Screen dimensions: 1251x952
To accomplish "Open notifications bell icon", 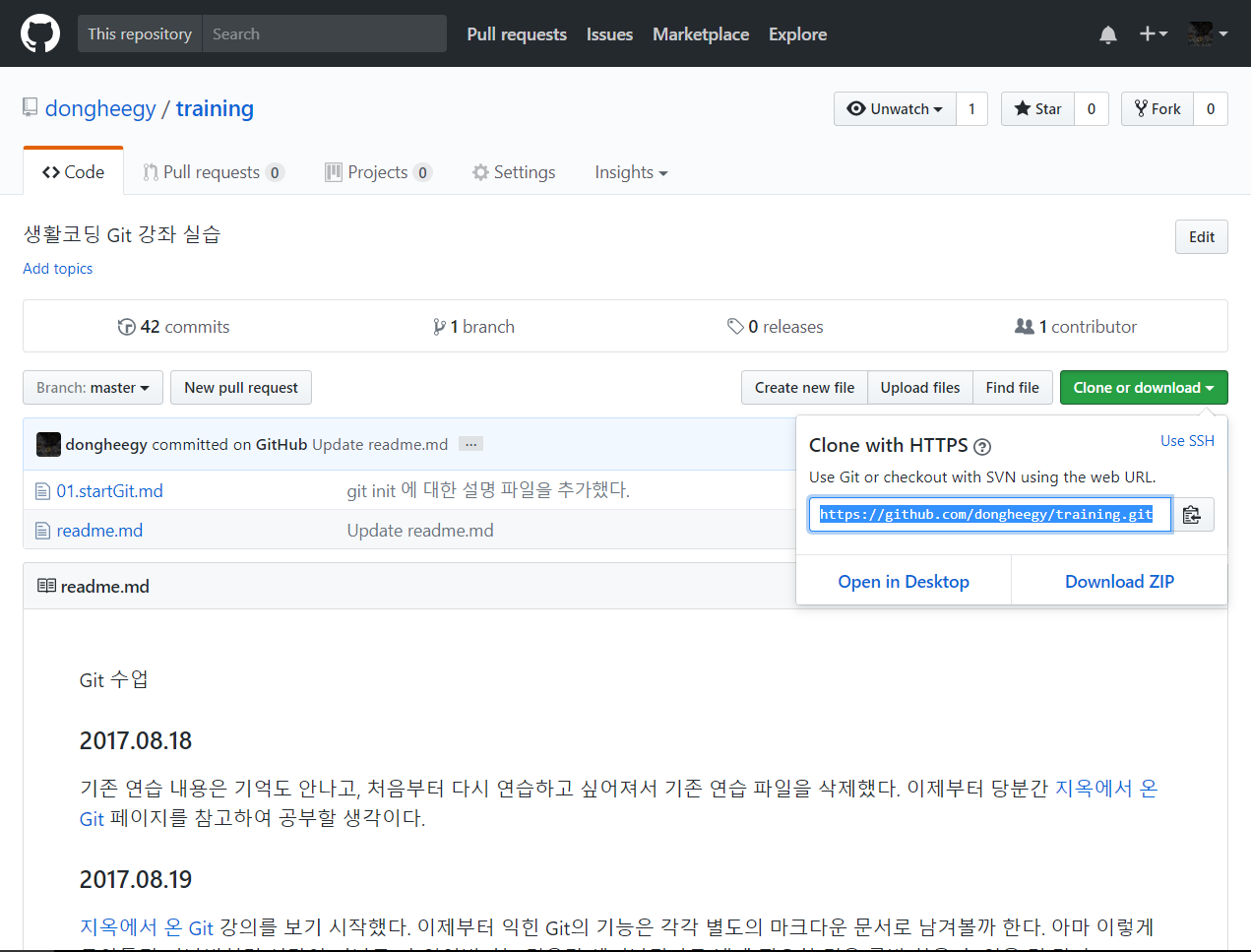I will click(x=1108, y=34).
